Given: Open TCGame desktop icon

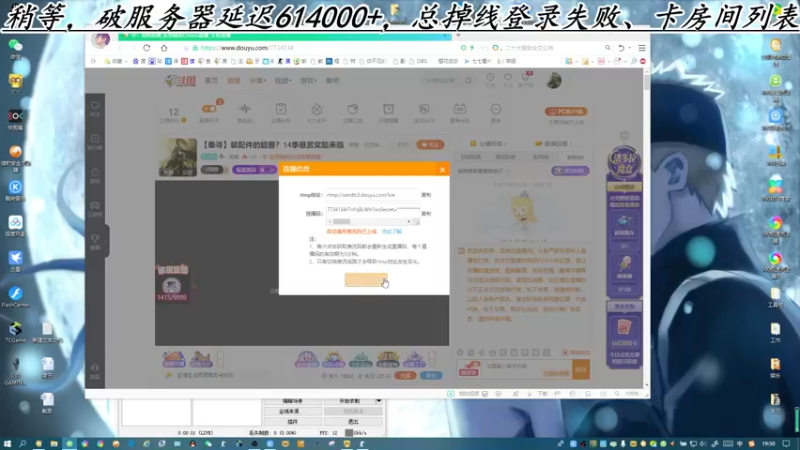Looking at the screenshot, I should point(15,329).
